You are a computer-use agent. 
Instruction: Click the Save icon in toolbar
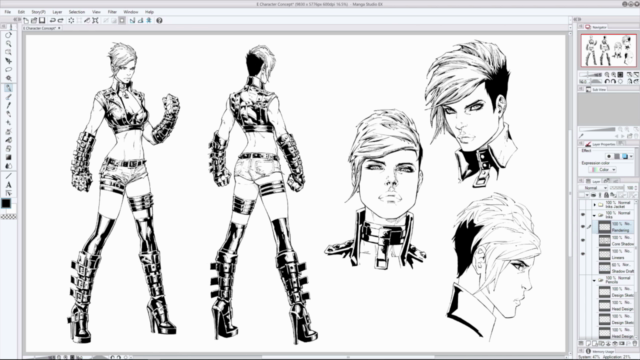(x=42, y=20)
